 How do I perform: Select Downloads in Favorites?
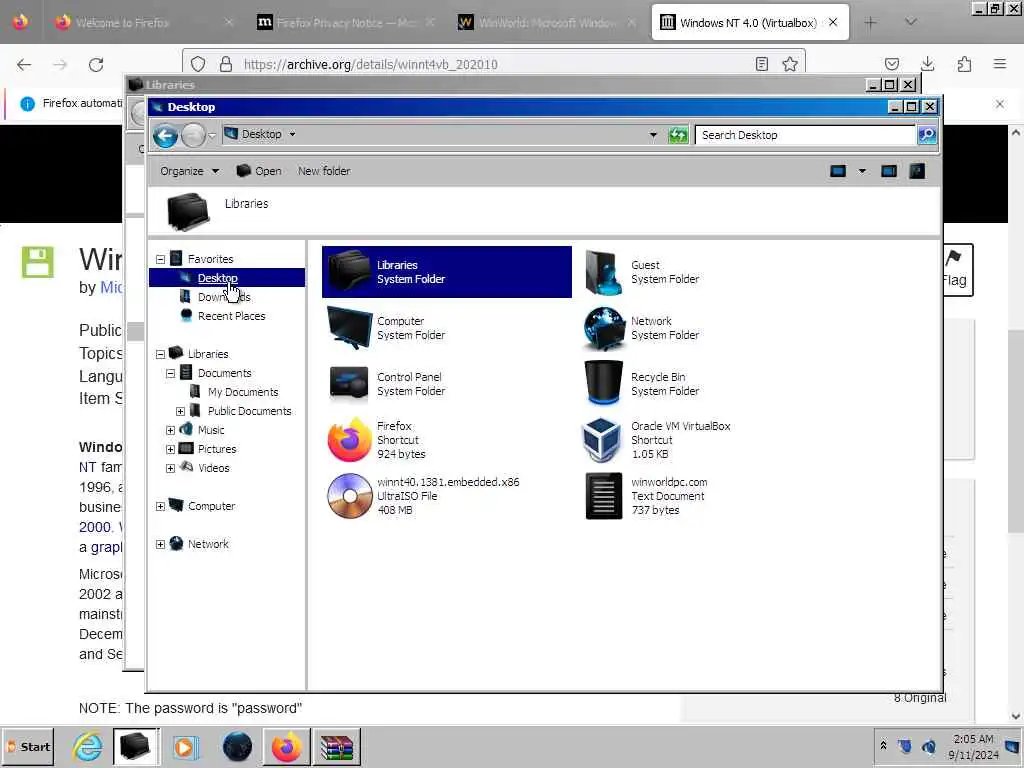pos(224,297)
